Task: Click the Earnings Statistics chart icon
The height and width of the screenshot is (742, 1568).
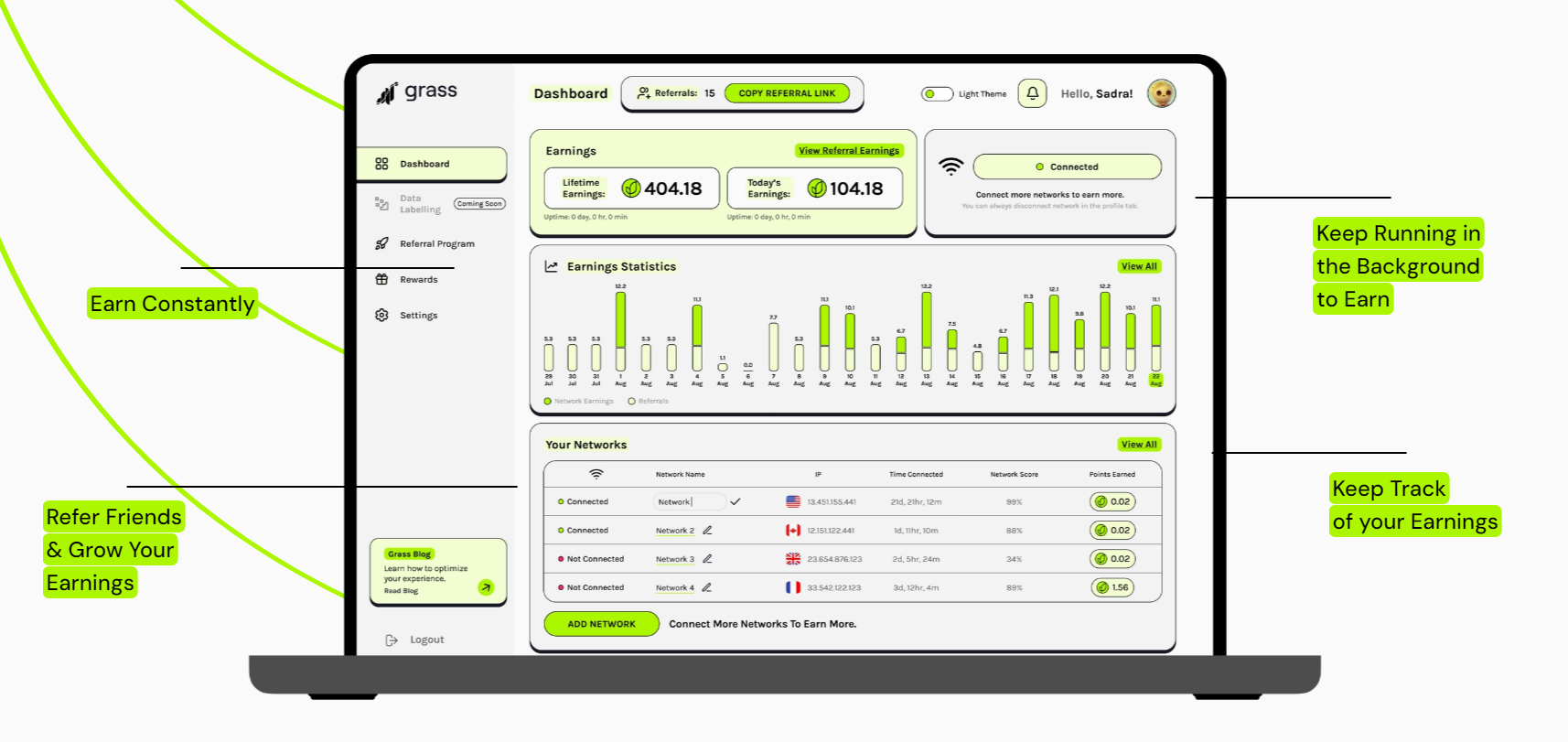Action: [x=552, y=267]
